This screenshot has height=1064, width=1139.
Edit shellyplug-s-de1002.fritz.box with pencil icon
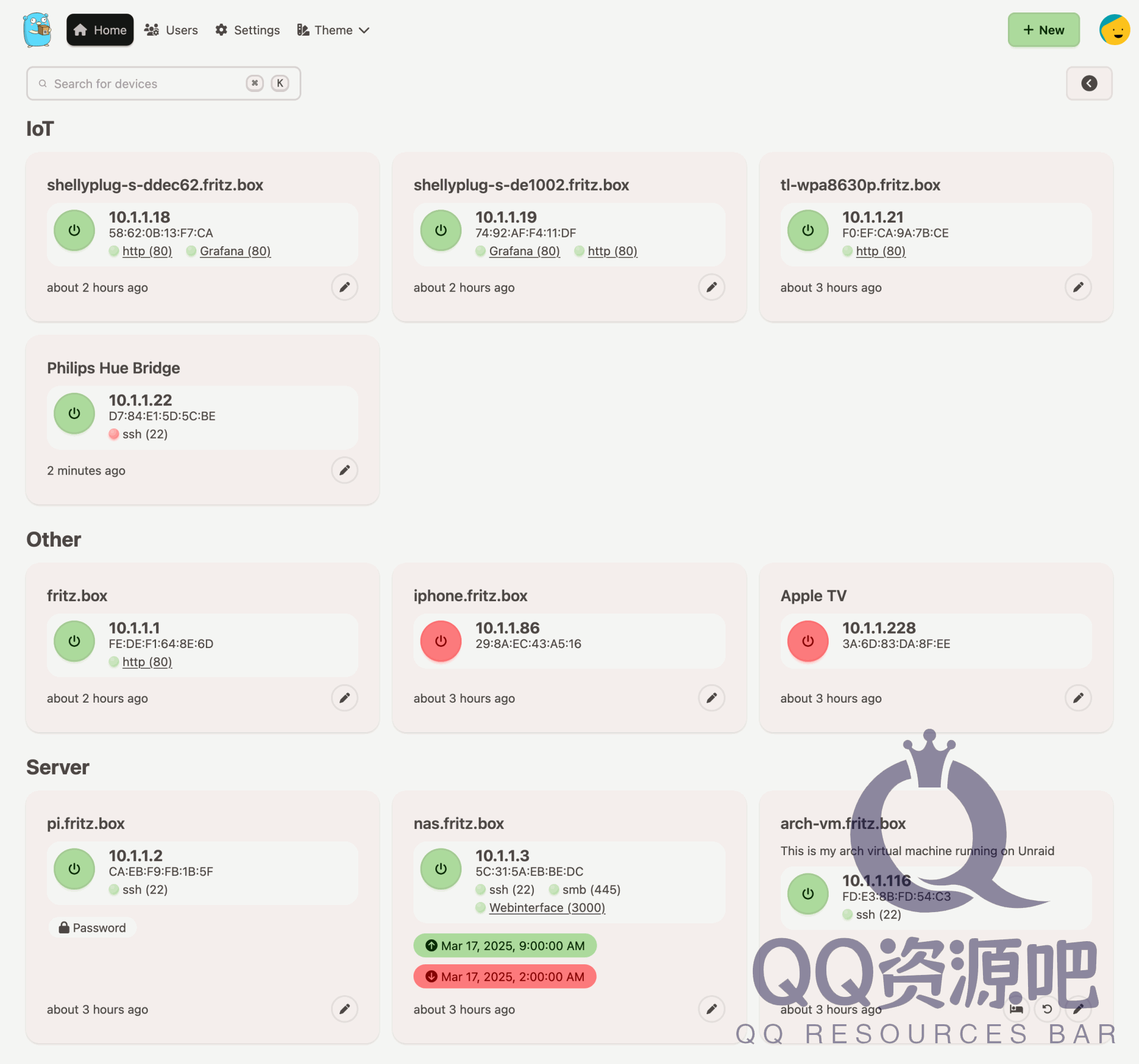(711, 287)
